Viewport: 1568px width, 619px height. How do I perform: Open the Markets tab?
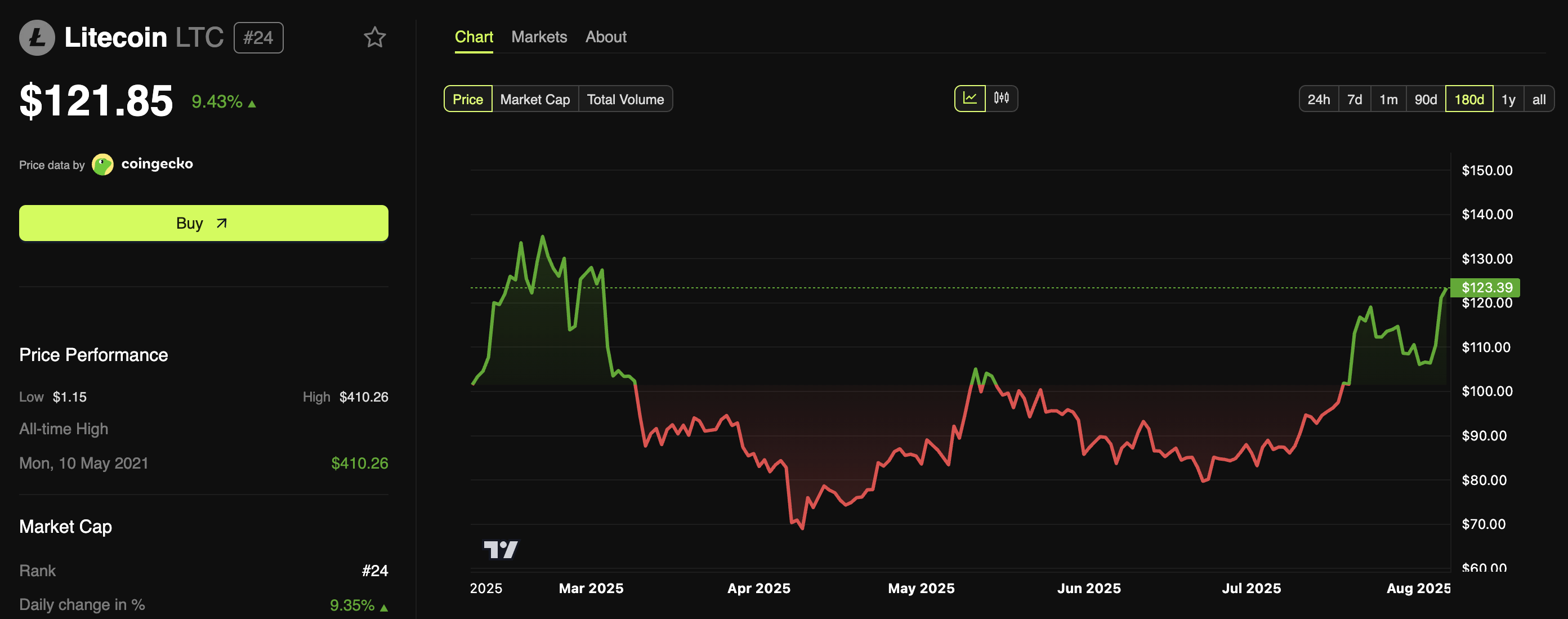[x=539, y=37]
